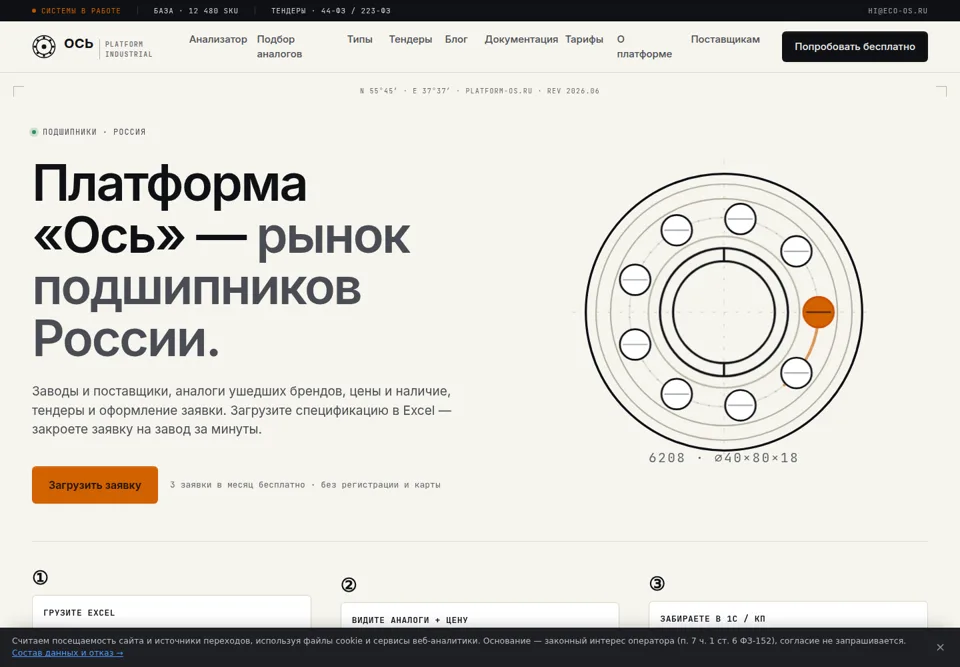Open the Грузите Excel card
This screenshot has width=960, height=667.
tap(171, 612)
